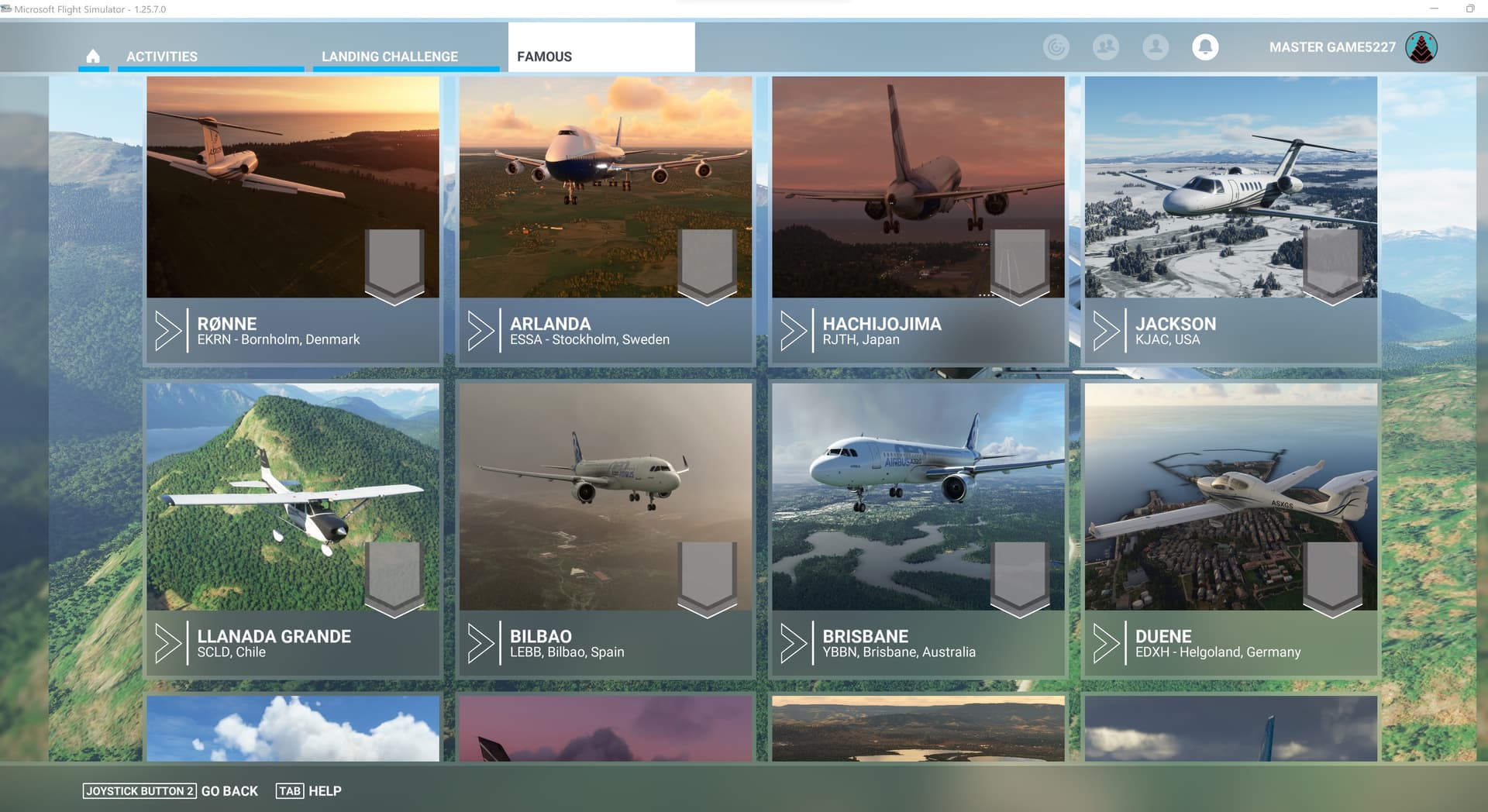Click the arrow icon beside LLANADA GRANDE

coord(167,643)
